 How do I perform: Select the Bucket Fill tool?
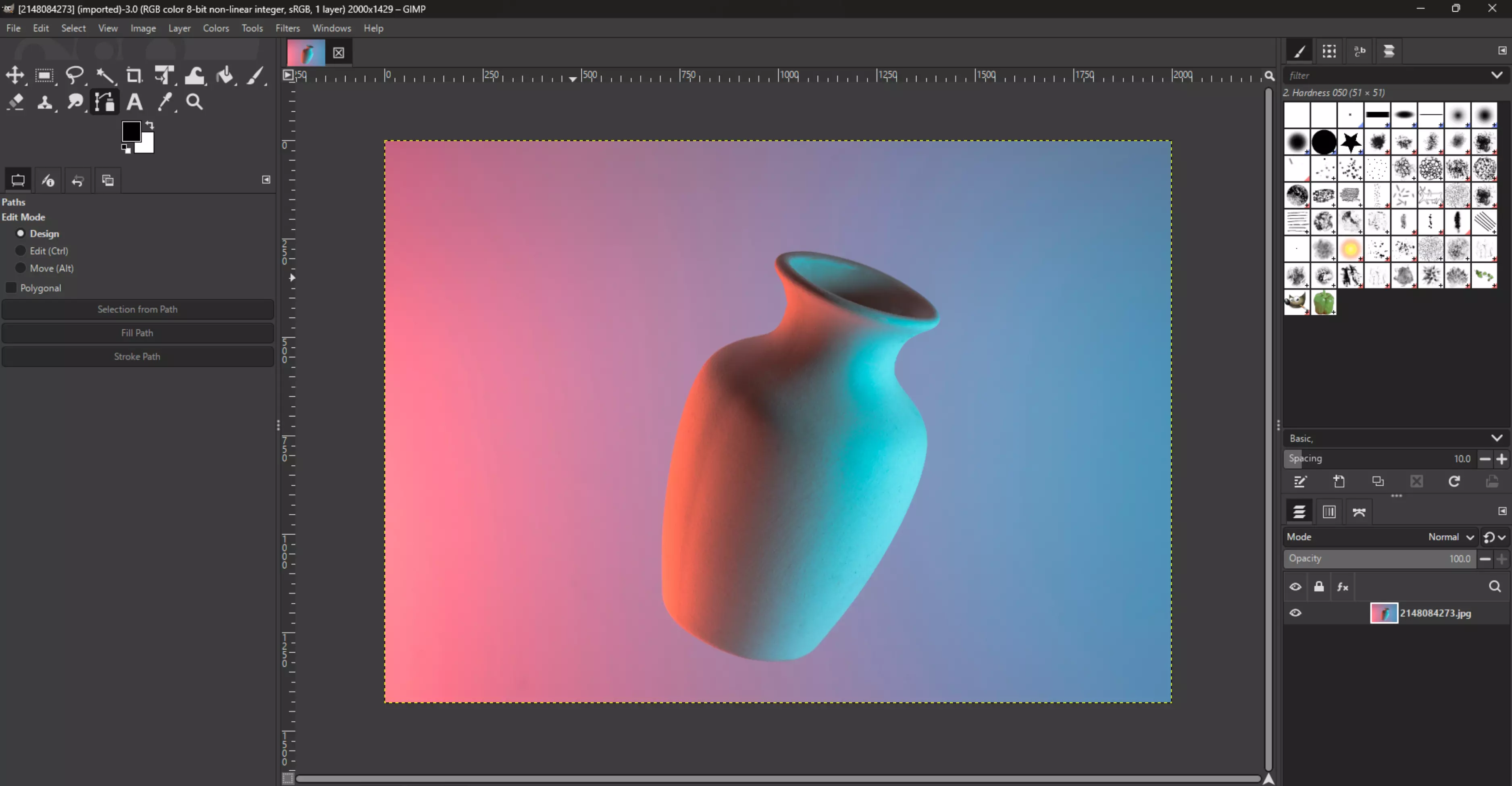click(225, 75)
